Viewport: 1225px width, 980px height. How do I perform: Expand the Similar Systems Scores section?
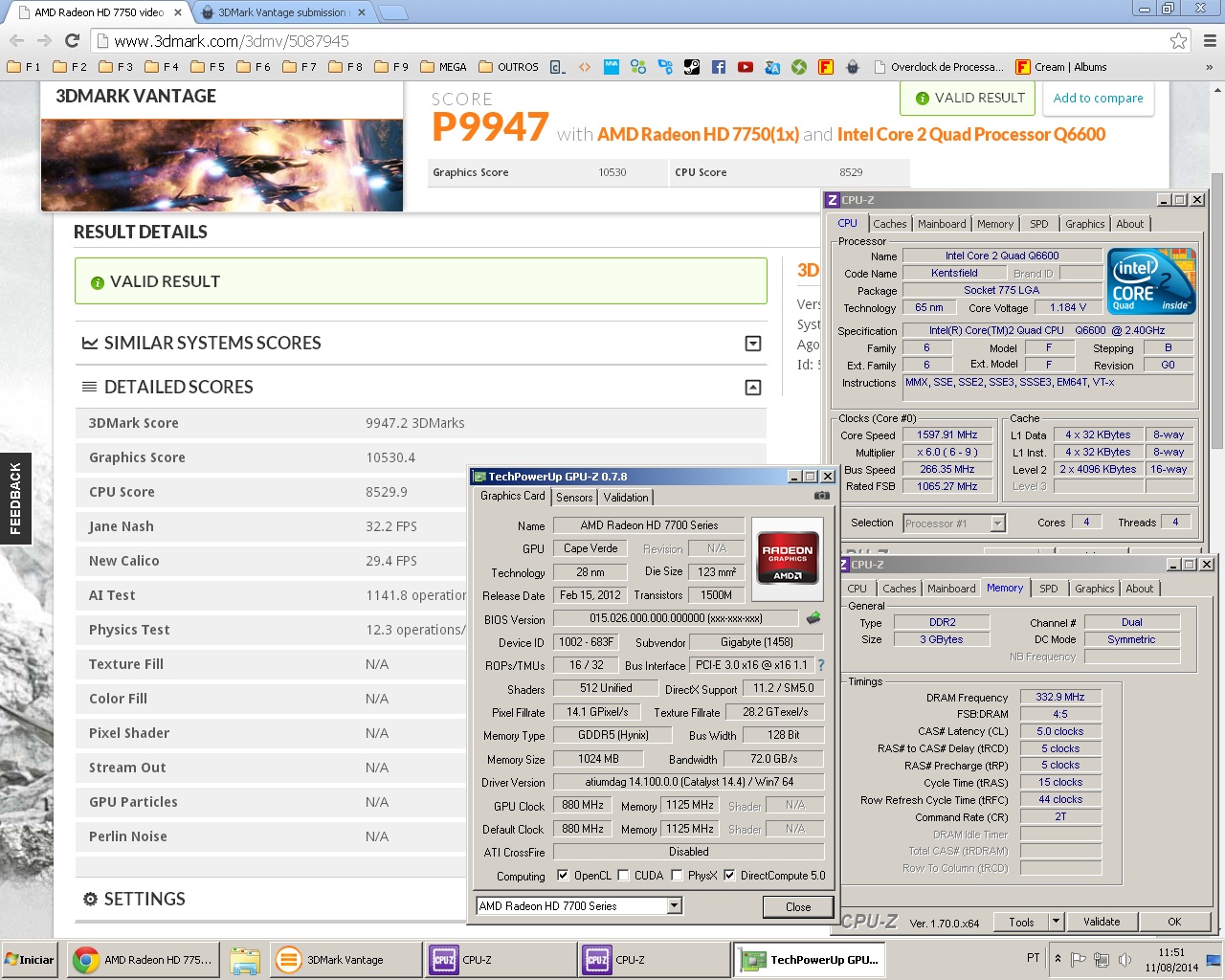pyautogui.click(x=753, y=344)
